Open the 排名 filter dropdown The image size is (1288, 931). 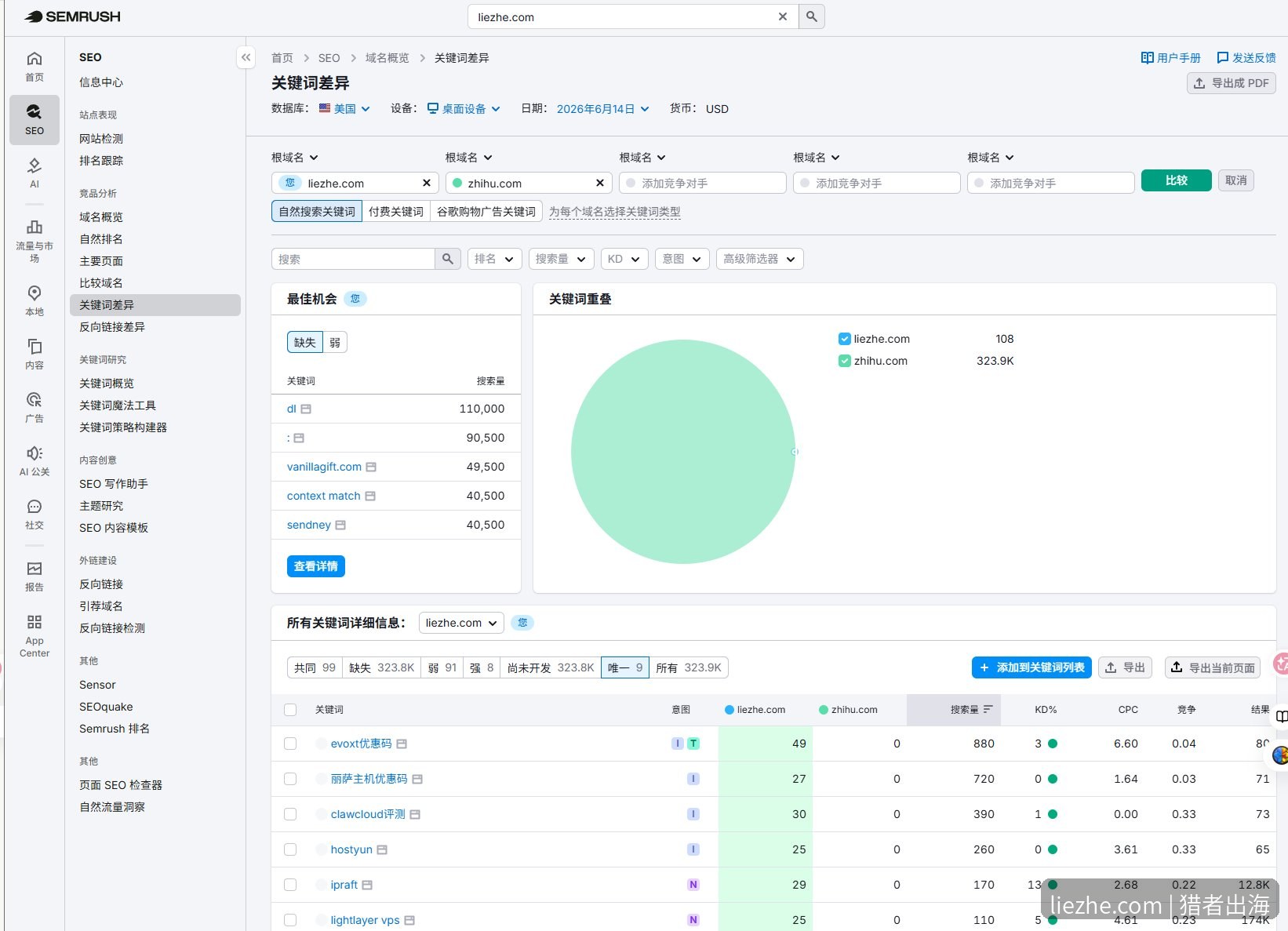[x=494, y=259]
